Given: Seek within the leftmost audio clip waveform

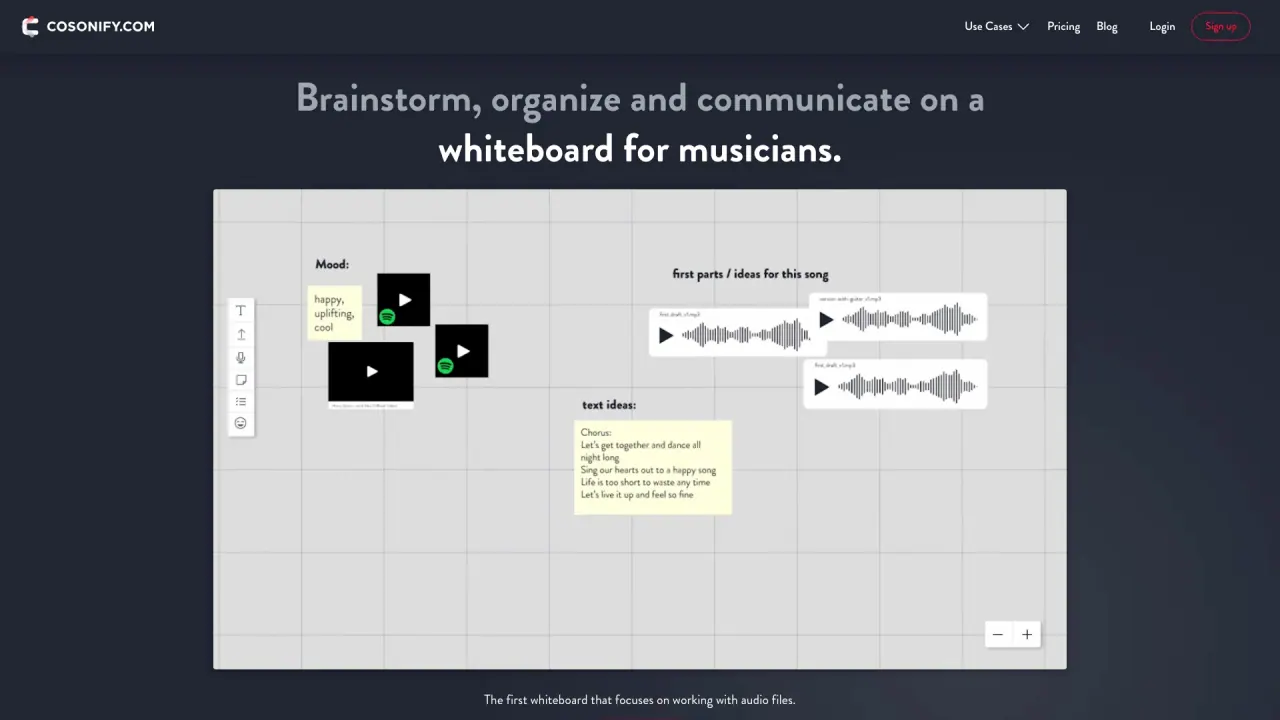Looking at the screenshot, I should pos(746,335).
